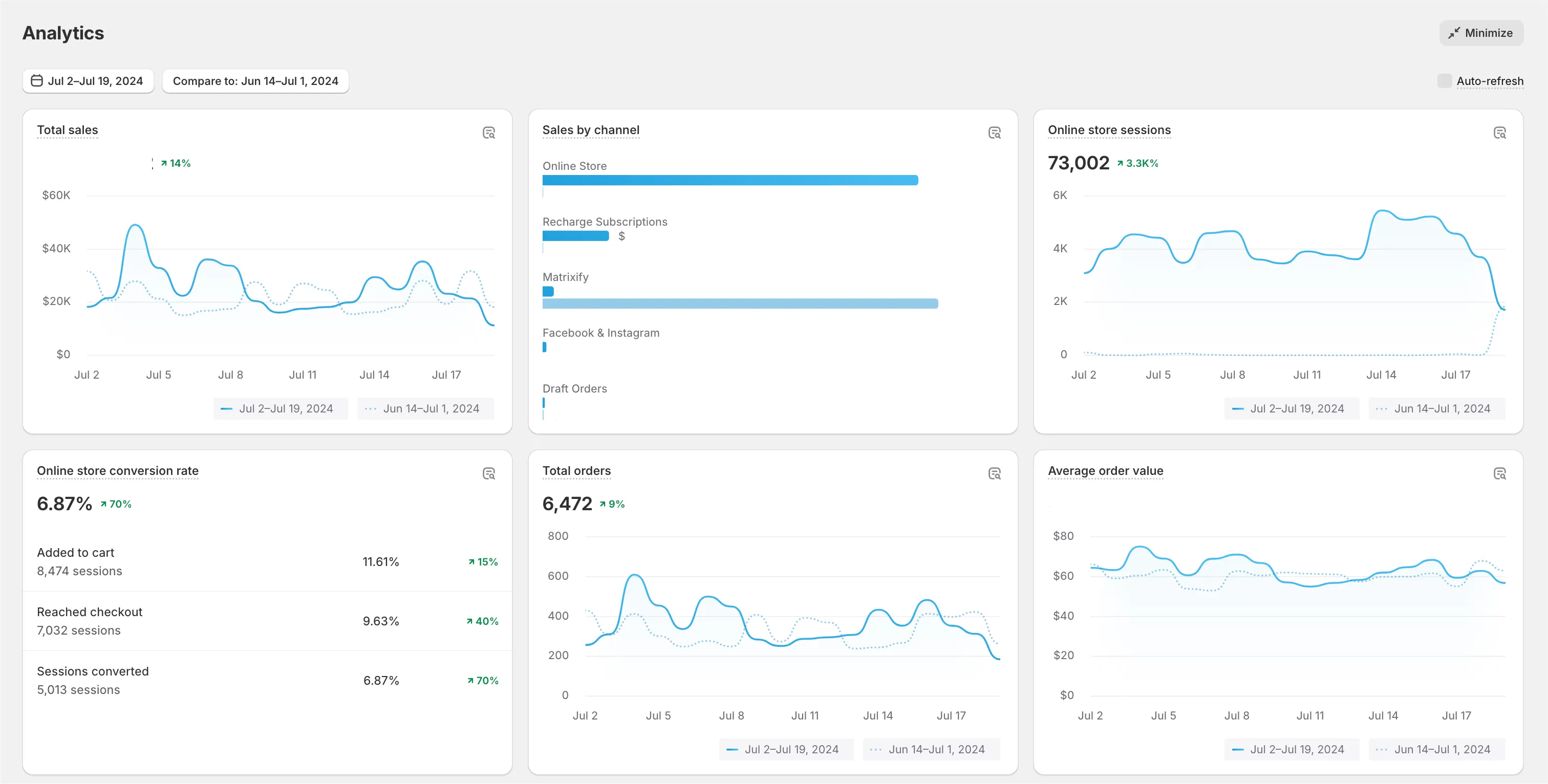Screen dimensions: 1548x784
Task: Open the Total sales report title
Action: click(x=67, y=130)
